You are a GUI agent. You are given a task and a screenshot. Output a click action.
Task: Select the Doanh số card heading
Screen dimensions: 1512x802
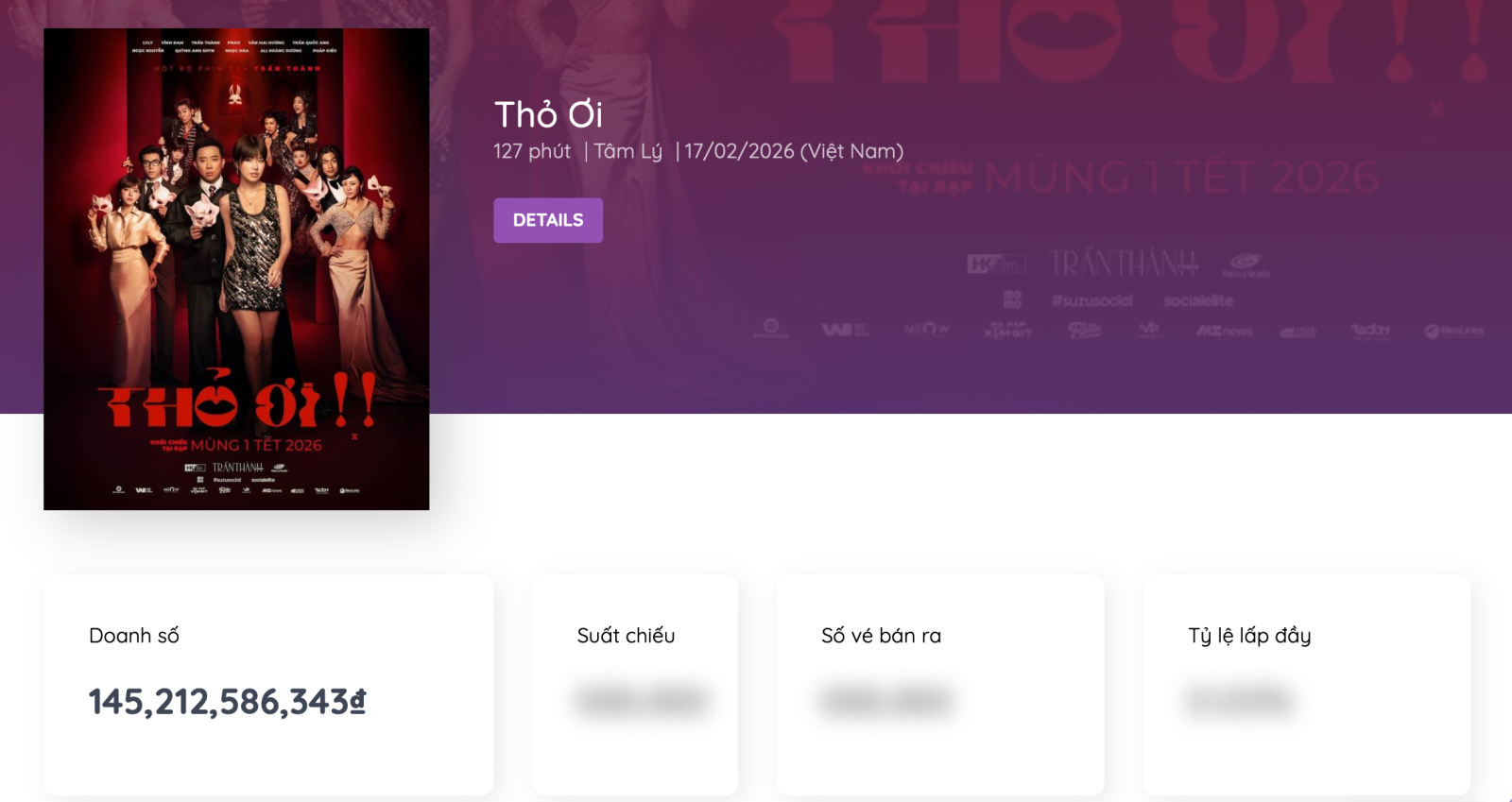134,636
